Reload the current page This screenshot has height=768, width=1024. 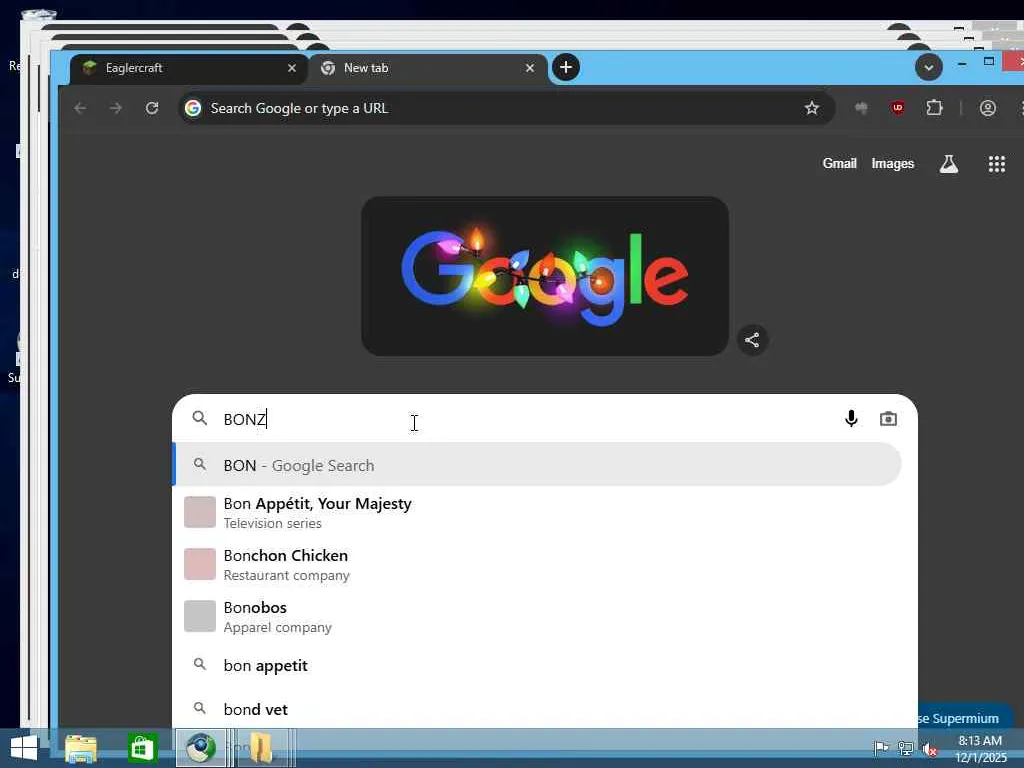click(152, 108)
